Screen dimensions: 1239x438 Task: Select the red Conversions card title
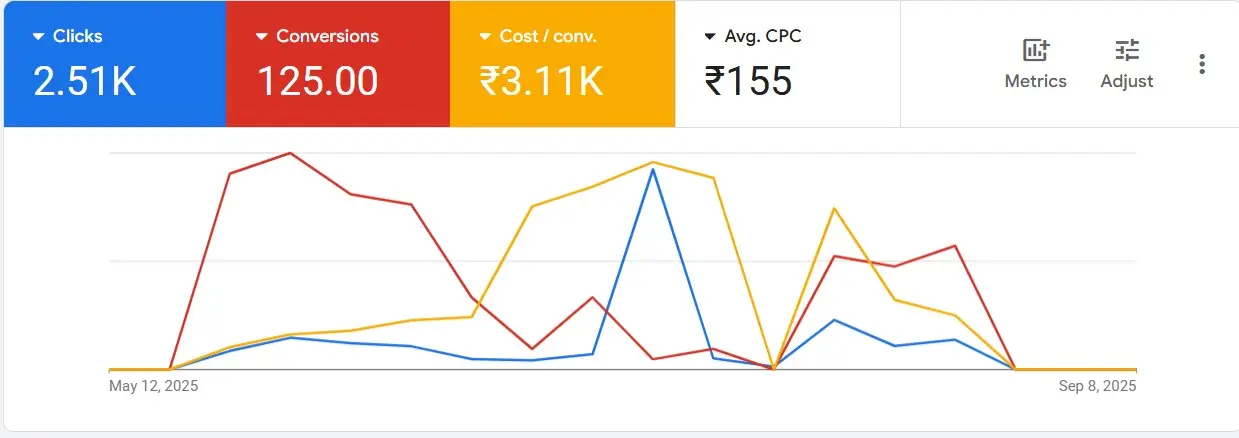[327, 37]
